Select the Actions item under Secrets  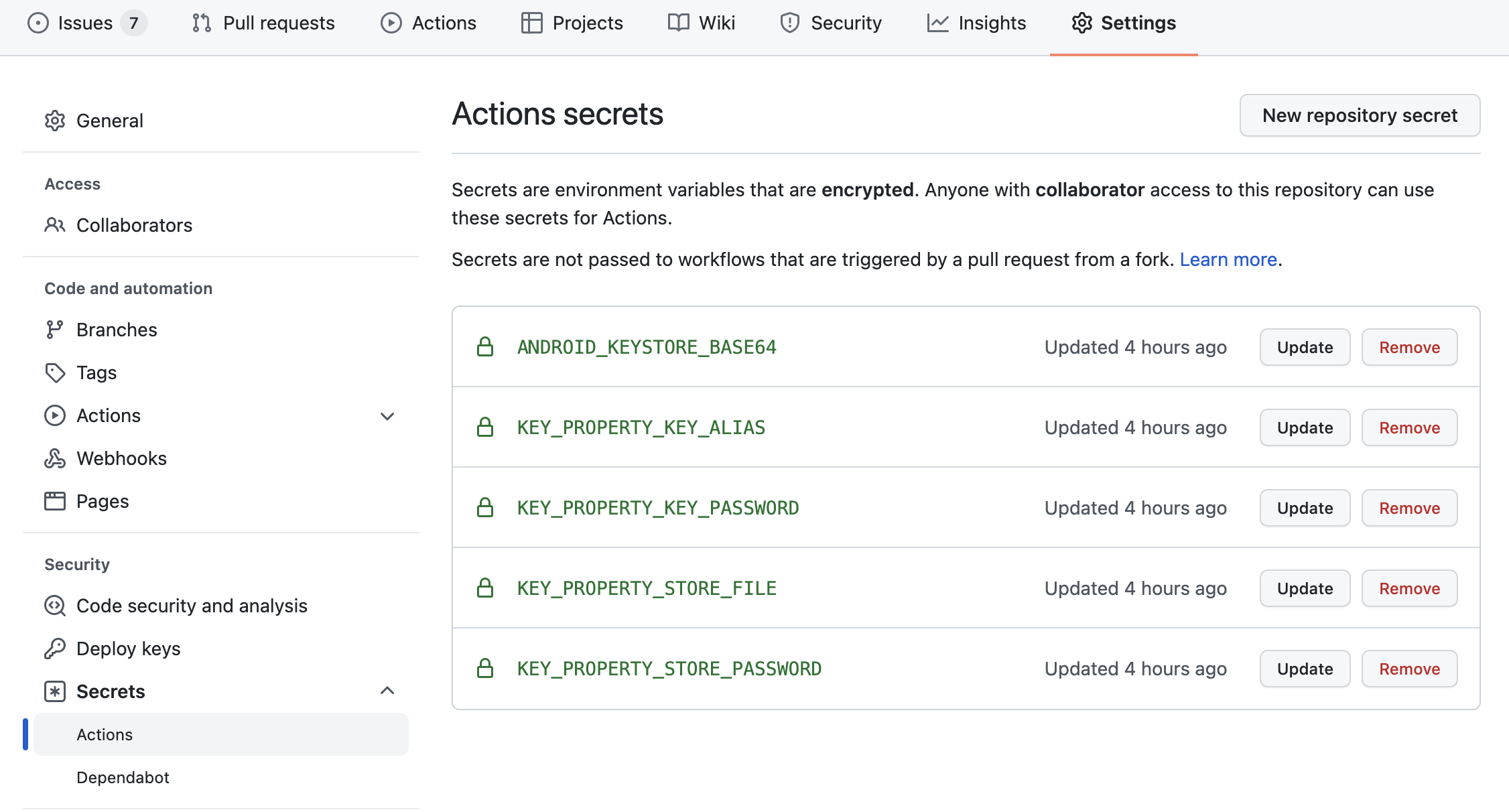click(105, 734)
